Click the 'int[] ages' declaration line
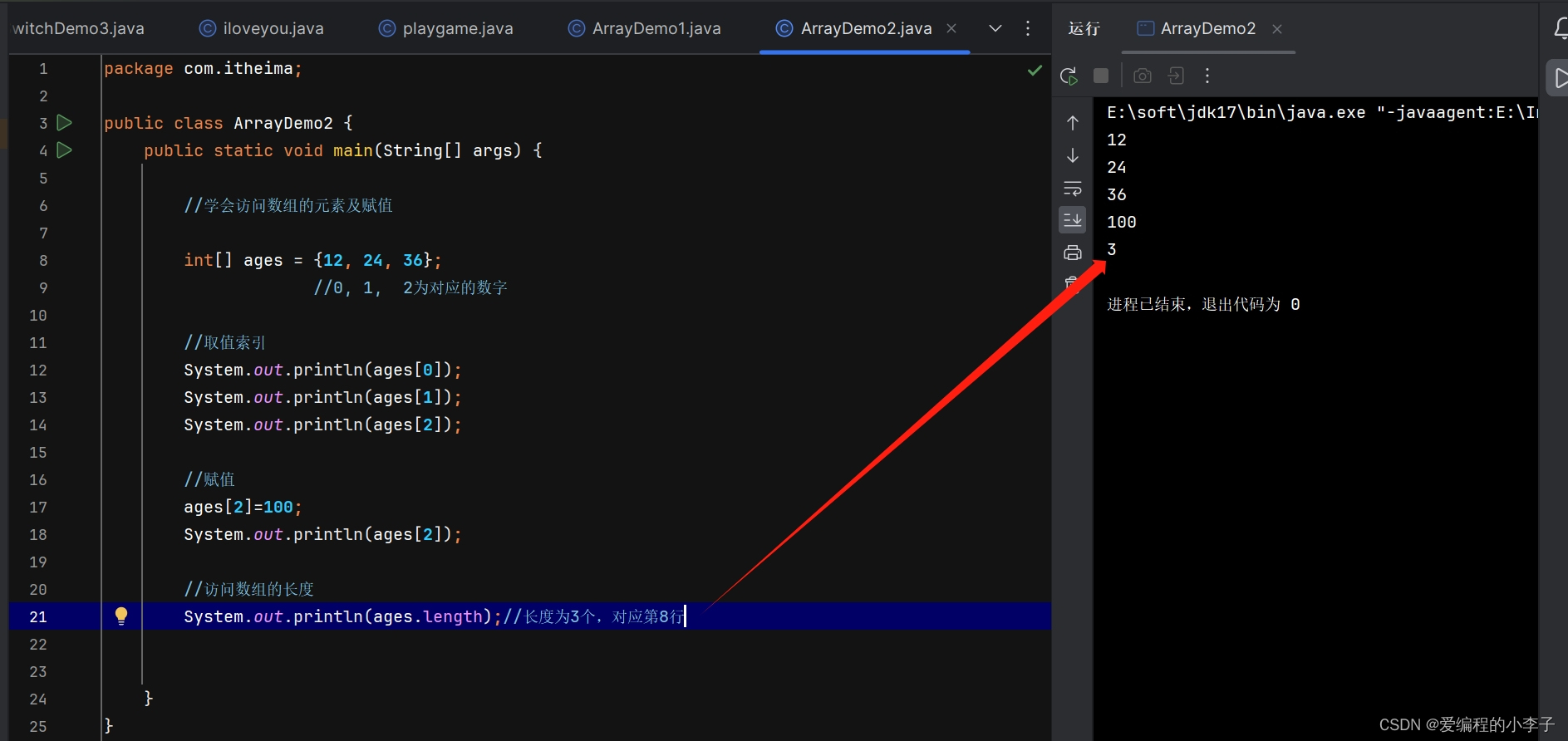 (312, 260)
